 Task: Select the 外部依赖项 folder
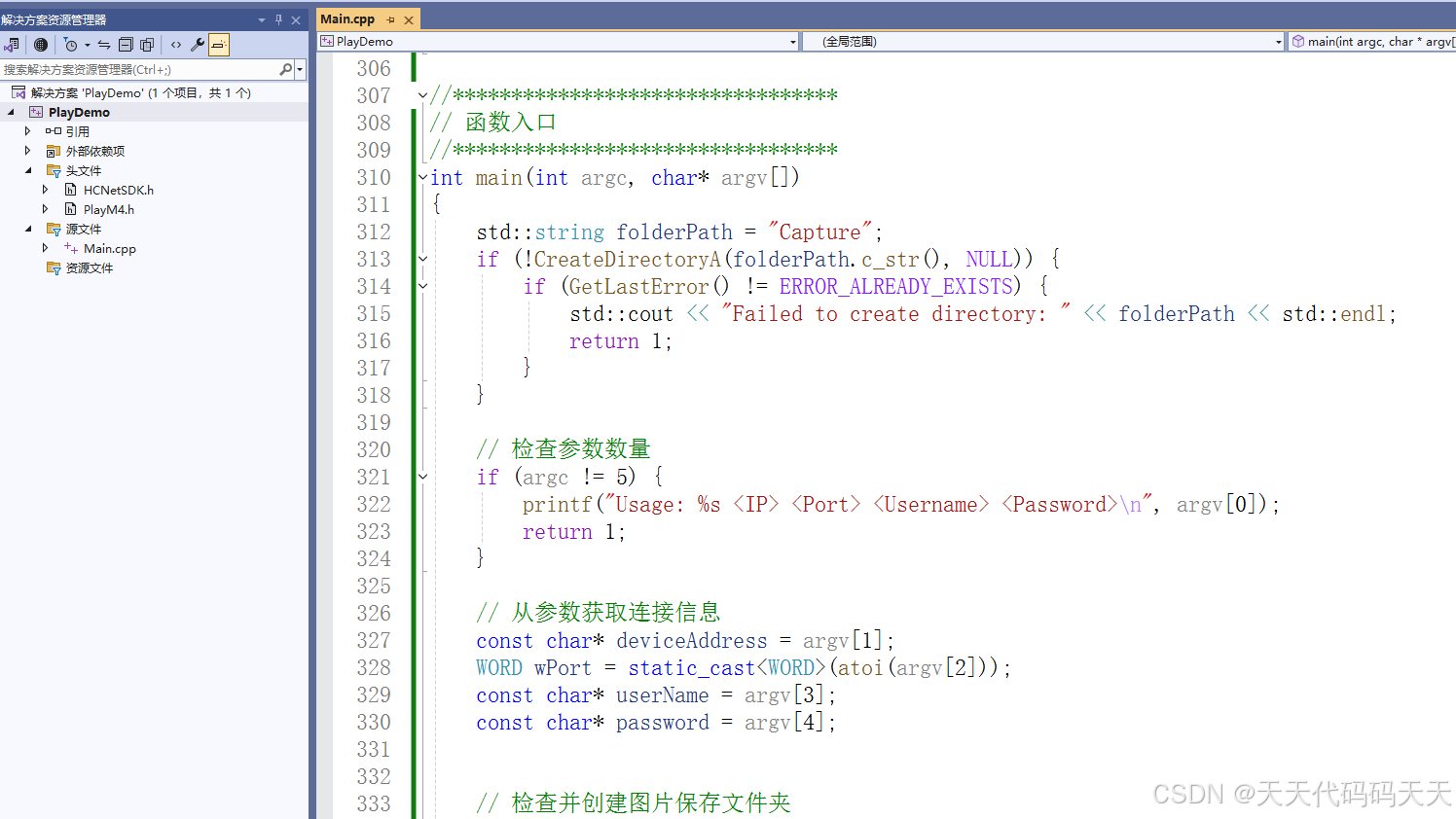[x=95, y=151]
